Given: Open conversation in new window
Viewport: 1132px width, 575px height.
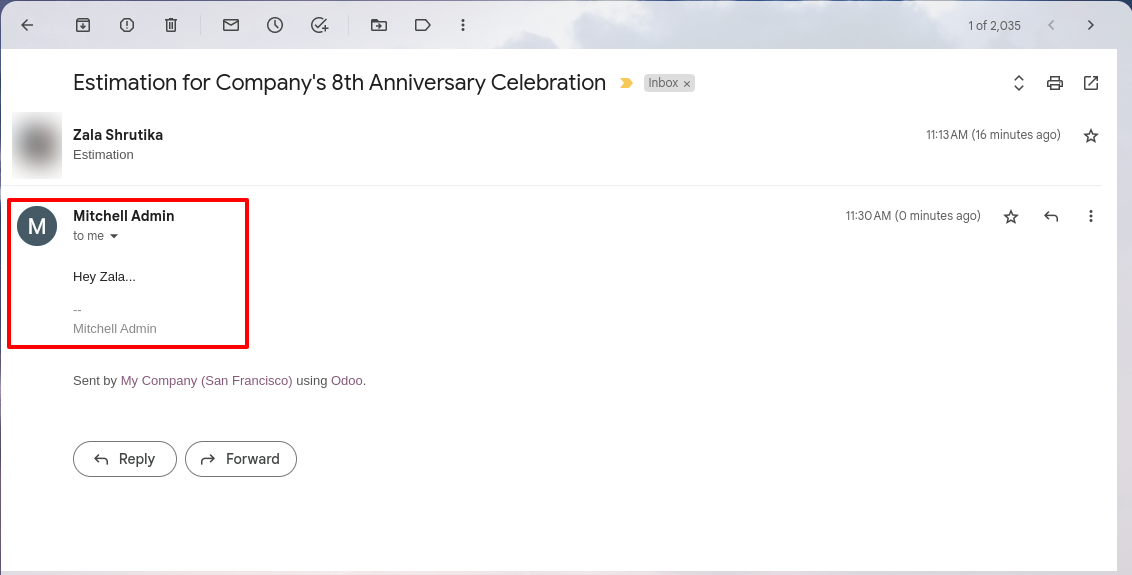Looking at the screenshot, I should [x=1091, y=83].
